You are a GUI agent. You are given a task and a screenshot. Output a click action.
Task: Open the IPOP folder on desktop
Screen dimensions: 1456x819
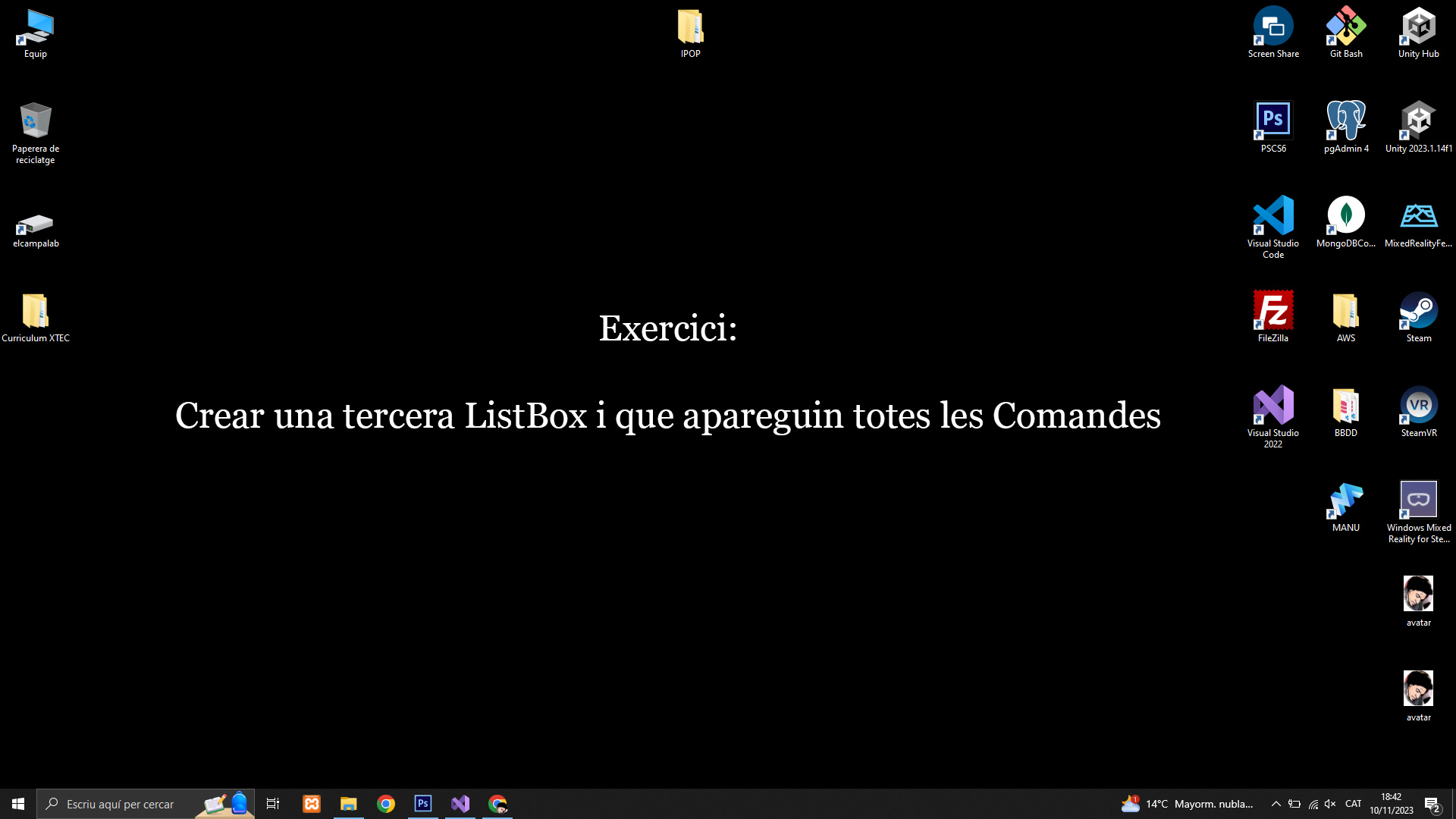[x=690, y=27]
